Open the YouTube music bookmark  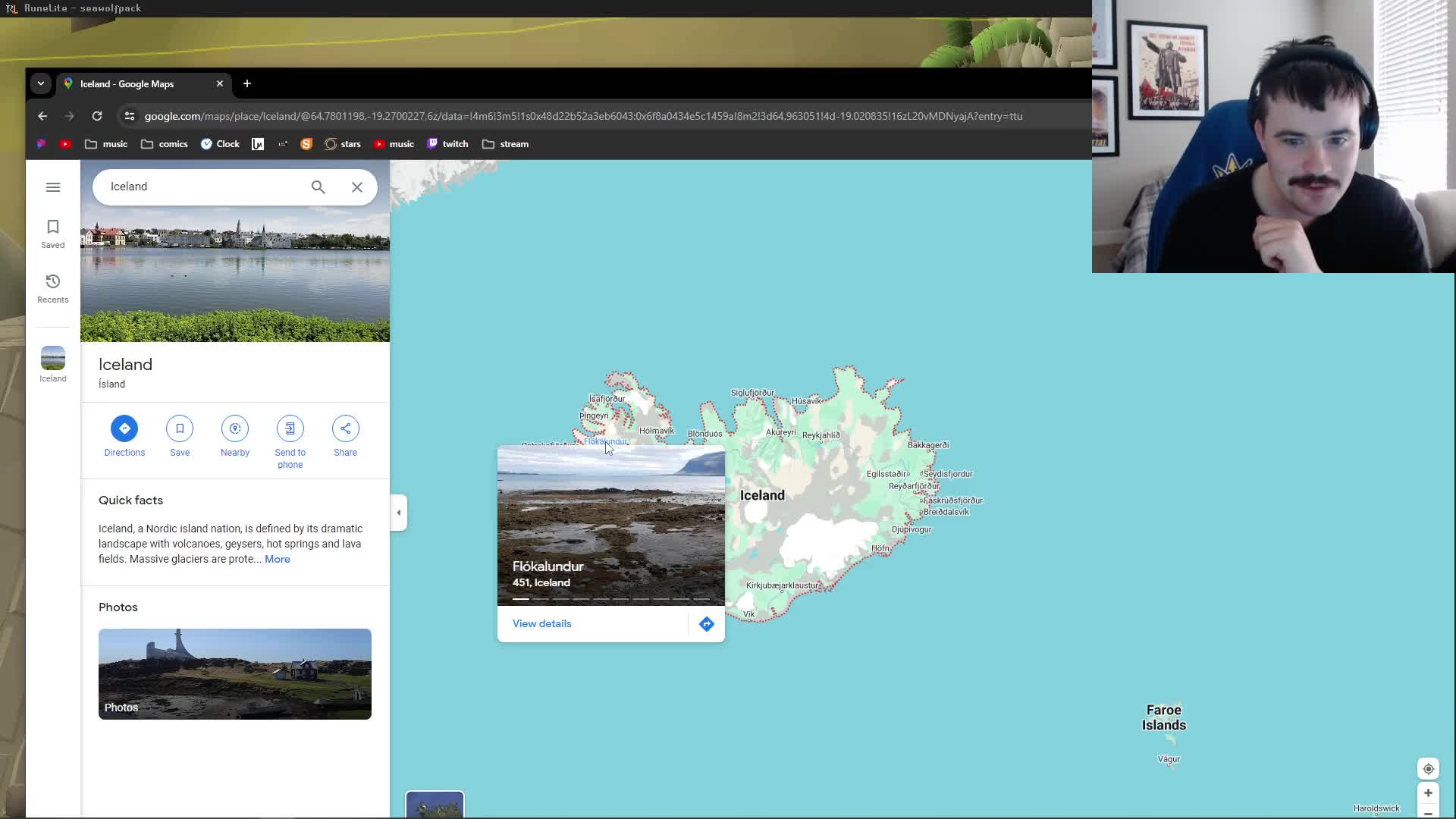tap(394, 144)
